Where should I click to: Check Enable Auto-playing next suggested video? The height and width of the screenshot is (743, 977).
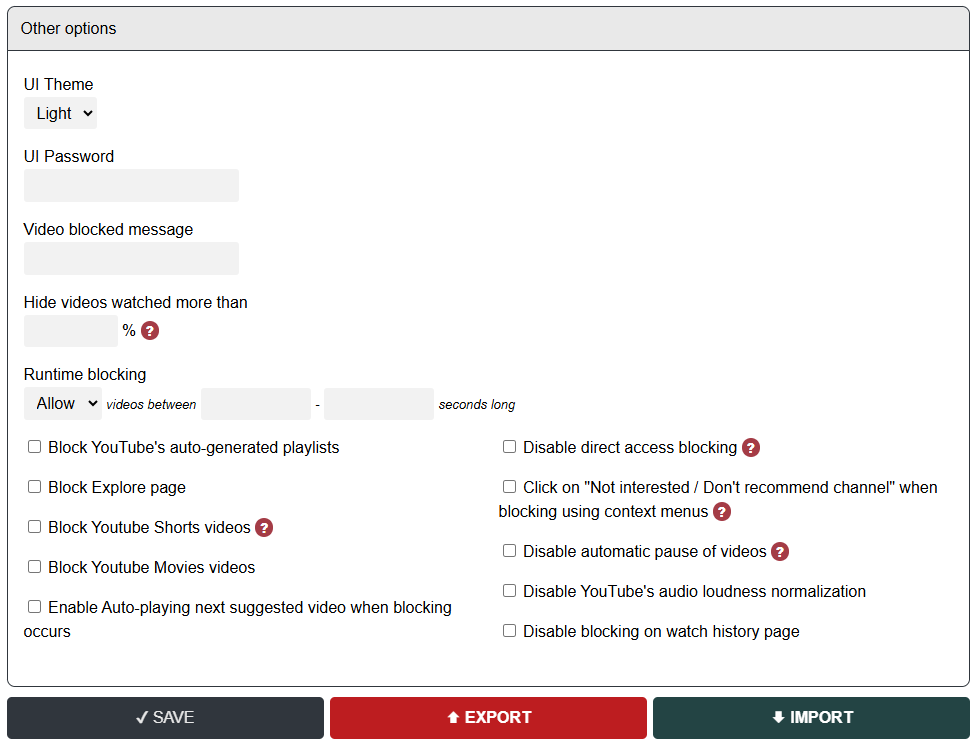pyautogui.click(x=35, y=607)
